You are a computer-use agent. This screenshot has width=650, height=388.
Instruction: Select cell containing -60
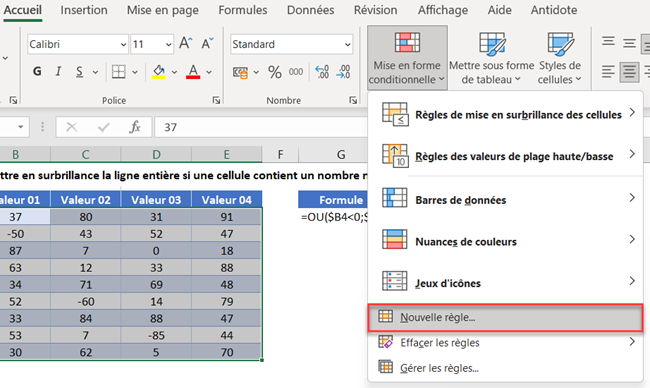click(x=85, y=301)
